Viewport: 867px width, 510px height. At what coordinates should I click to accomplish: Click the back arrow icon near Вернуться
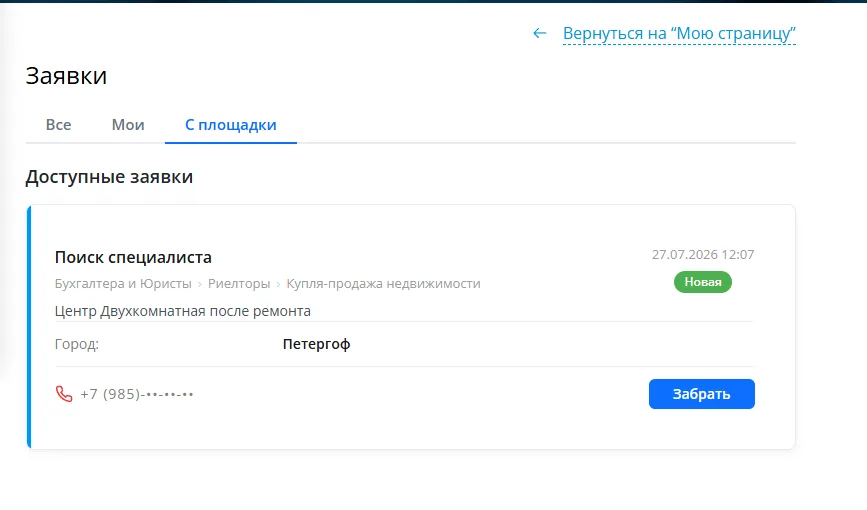pyautogui.click(x=540, y=34)
